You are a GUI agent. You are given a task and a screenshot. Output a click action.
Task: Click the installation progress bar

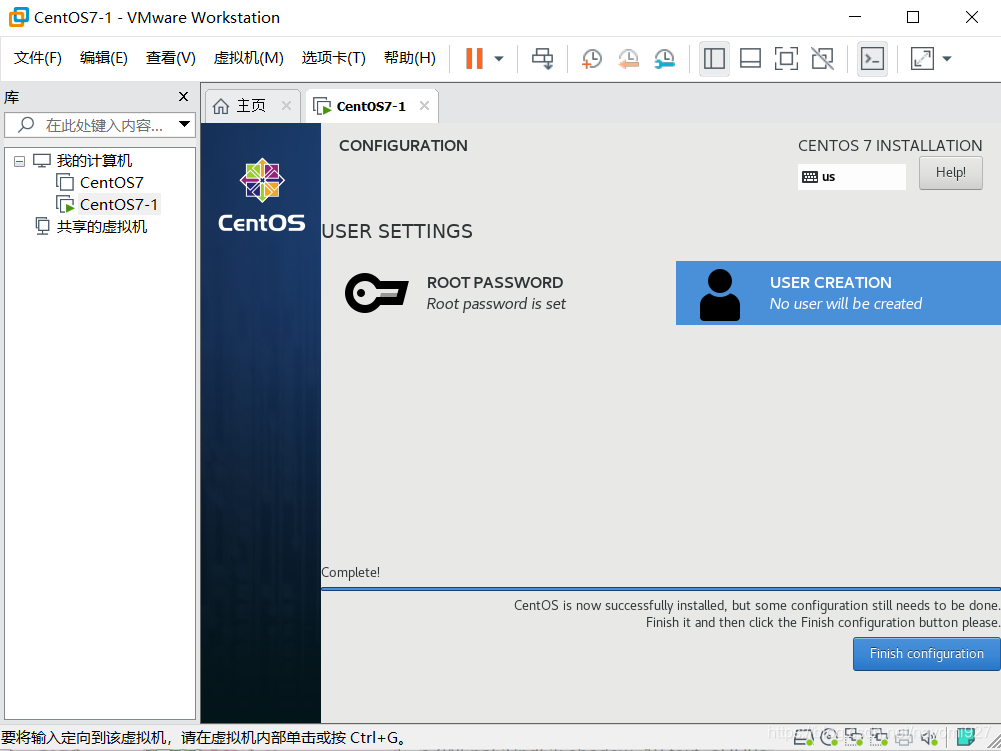[x=661, y=589]
